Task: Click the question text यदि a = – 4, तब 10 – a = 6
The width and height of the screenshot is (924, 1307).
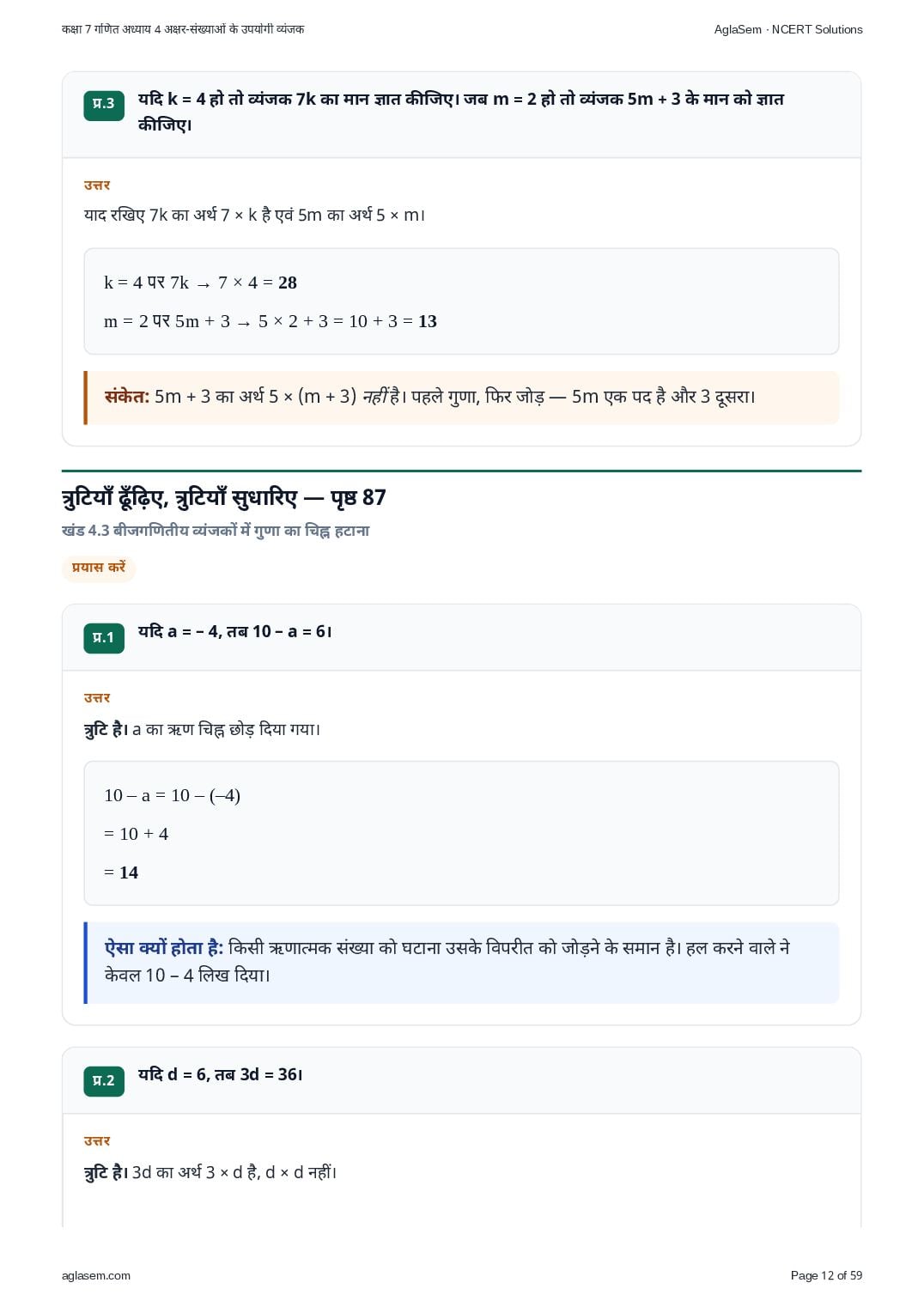Action: pyautogui.click(x=235, y=631)
